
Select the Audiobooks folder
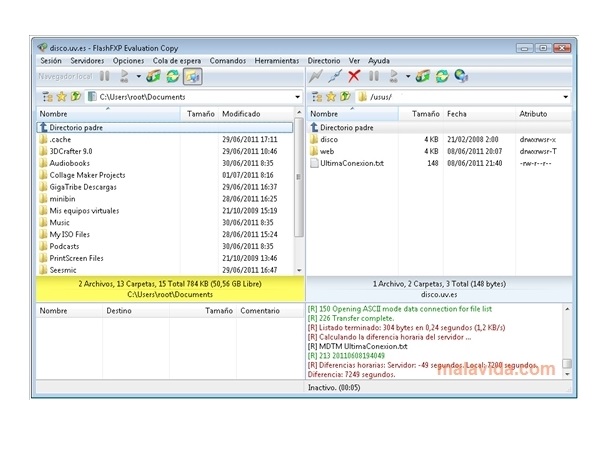click(165, 163)
